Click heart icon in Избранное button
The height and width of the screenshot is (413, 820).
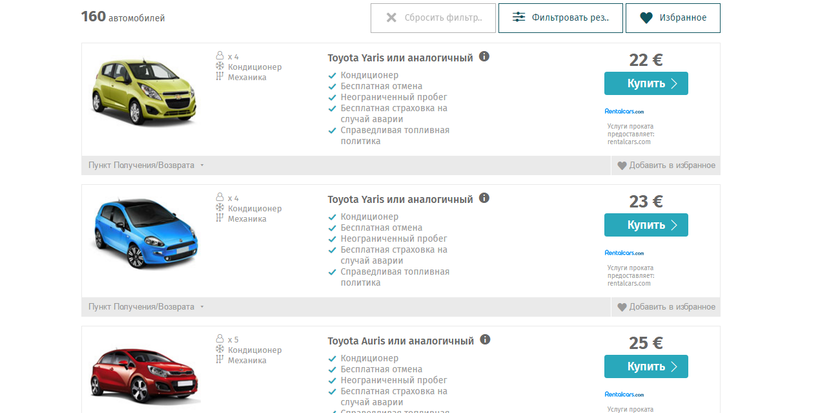[x=646, y=18]
